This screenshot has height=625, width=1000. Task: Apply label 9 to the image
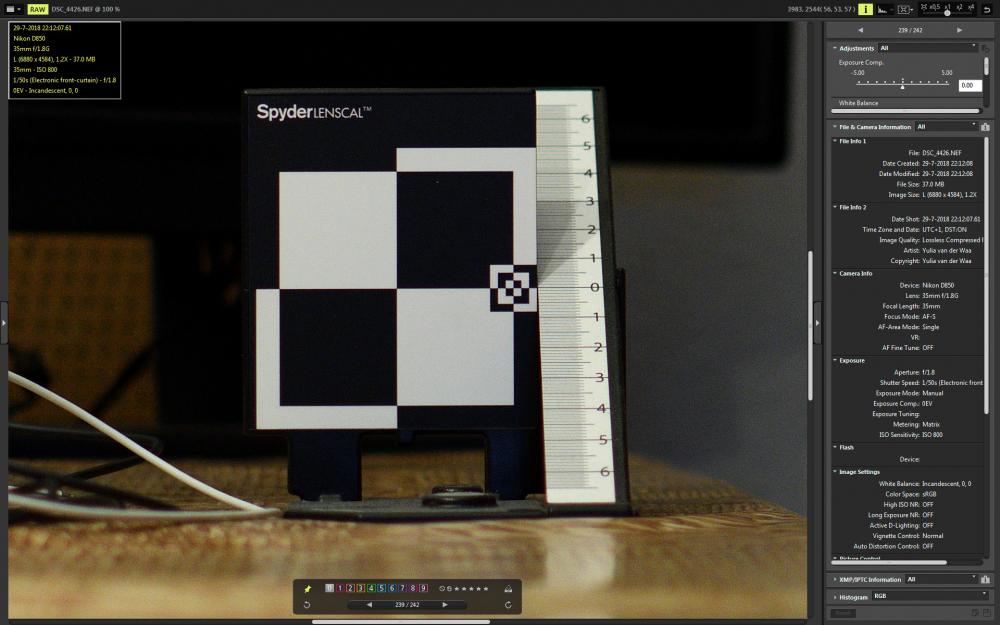click(x=423, y=588)
